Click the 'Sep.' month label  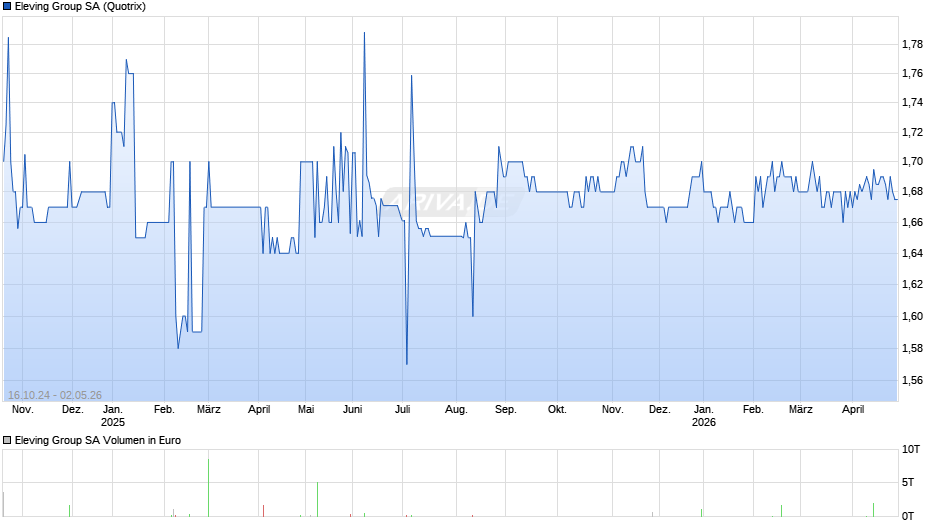click(505, 410)
